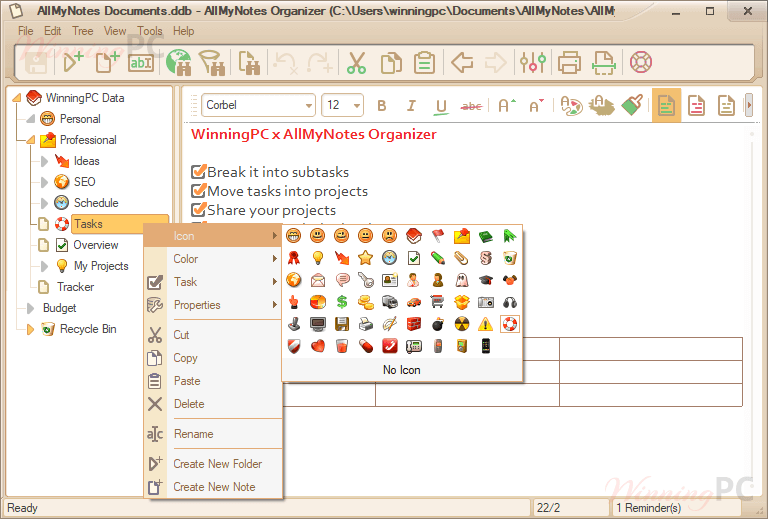Open the options sliders icon
Image resolution: width=768 pixels, height=519 pixels.
[x=533, y=63]
